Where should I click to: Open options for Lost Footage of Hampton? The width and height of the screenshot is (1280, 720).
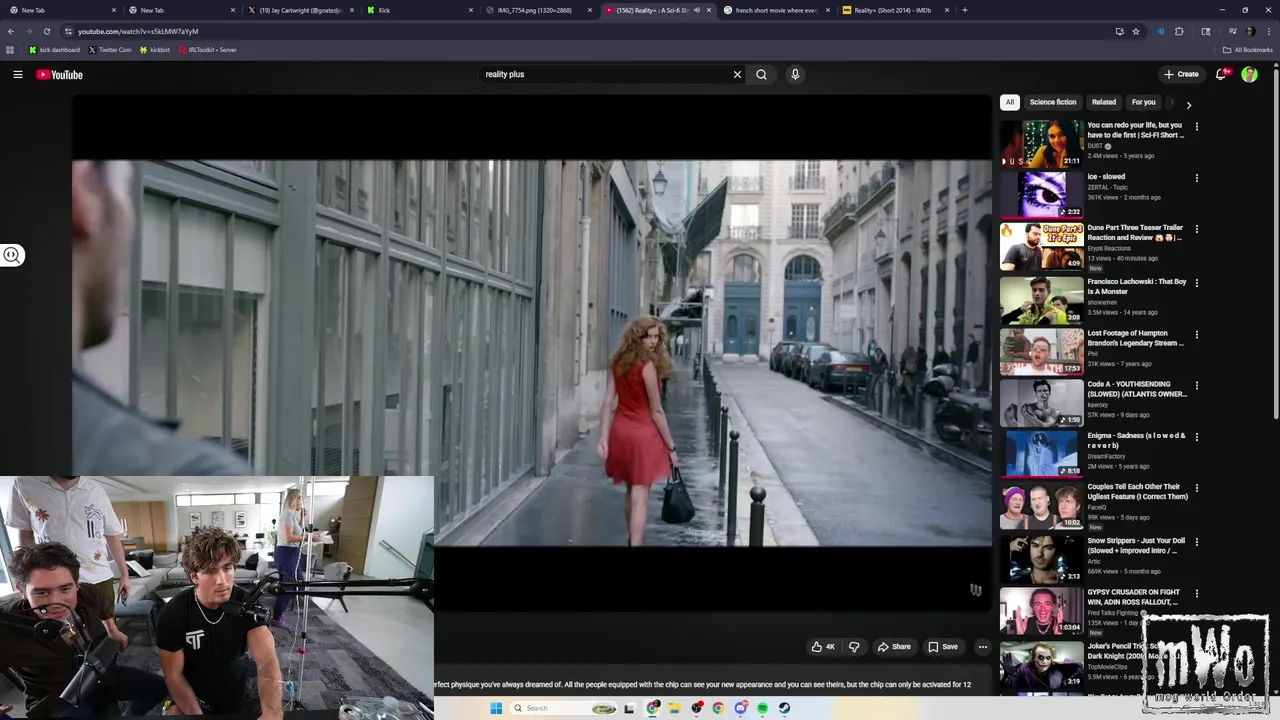[x=1196, y=334]
